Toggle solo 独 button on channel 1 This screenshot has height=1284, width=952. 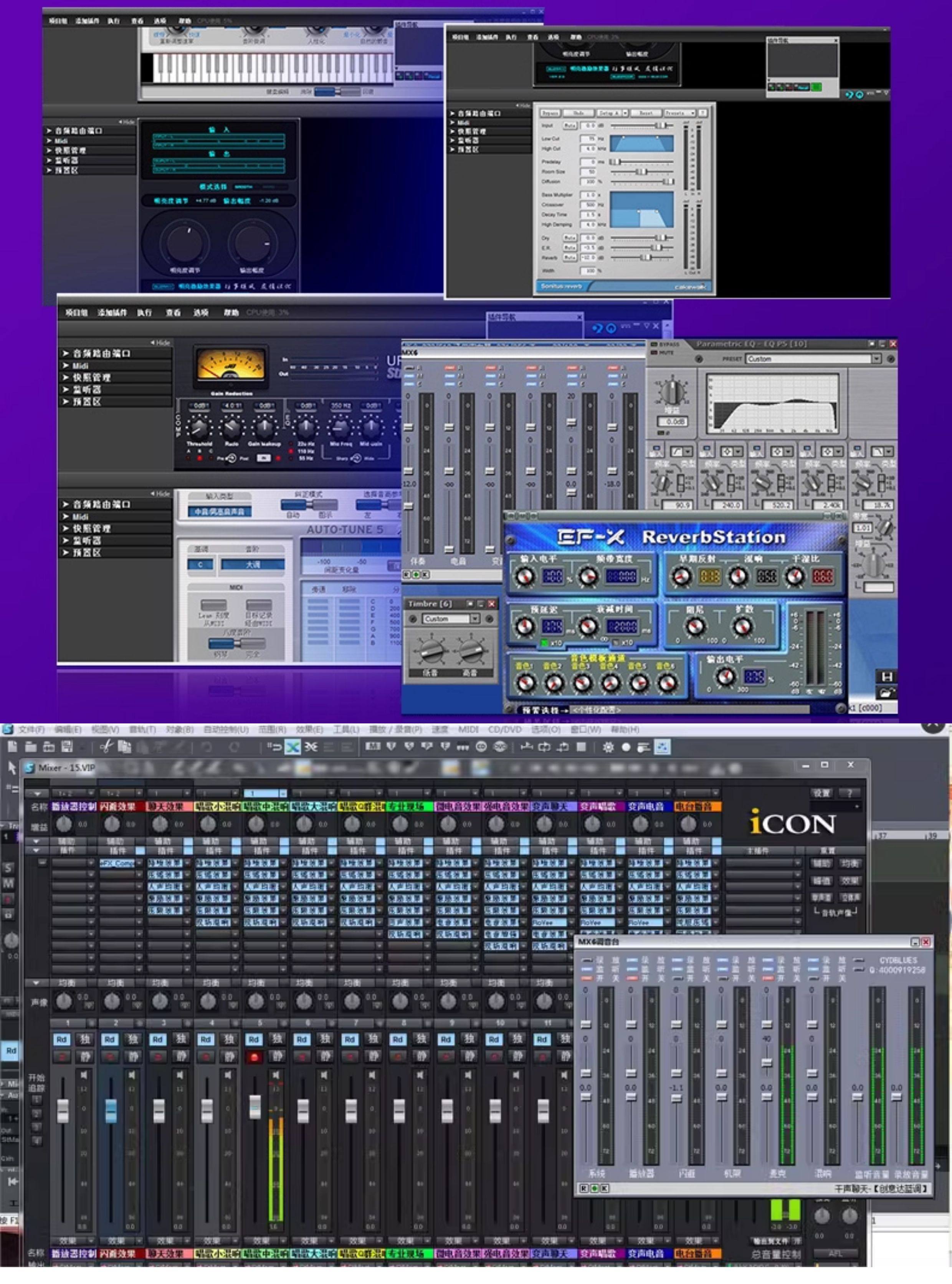[x=85, y=1039]
